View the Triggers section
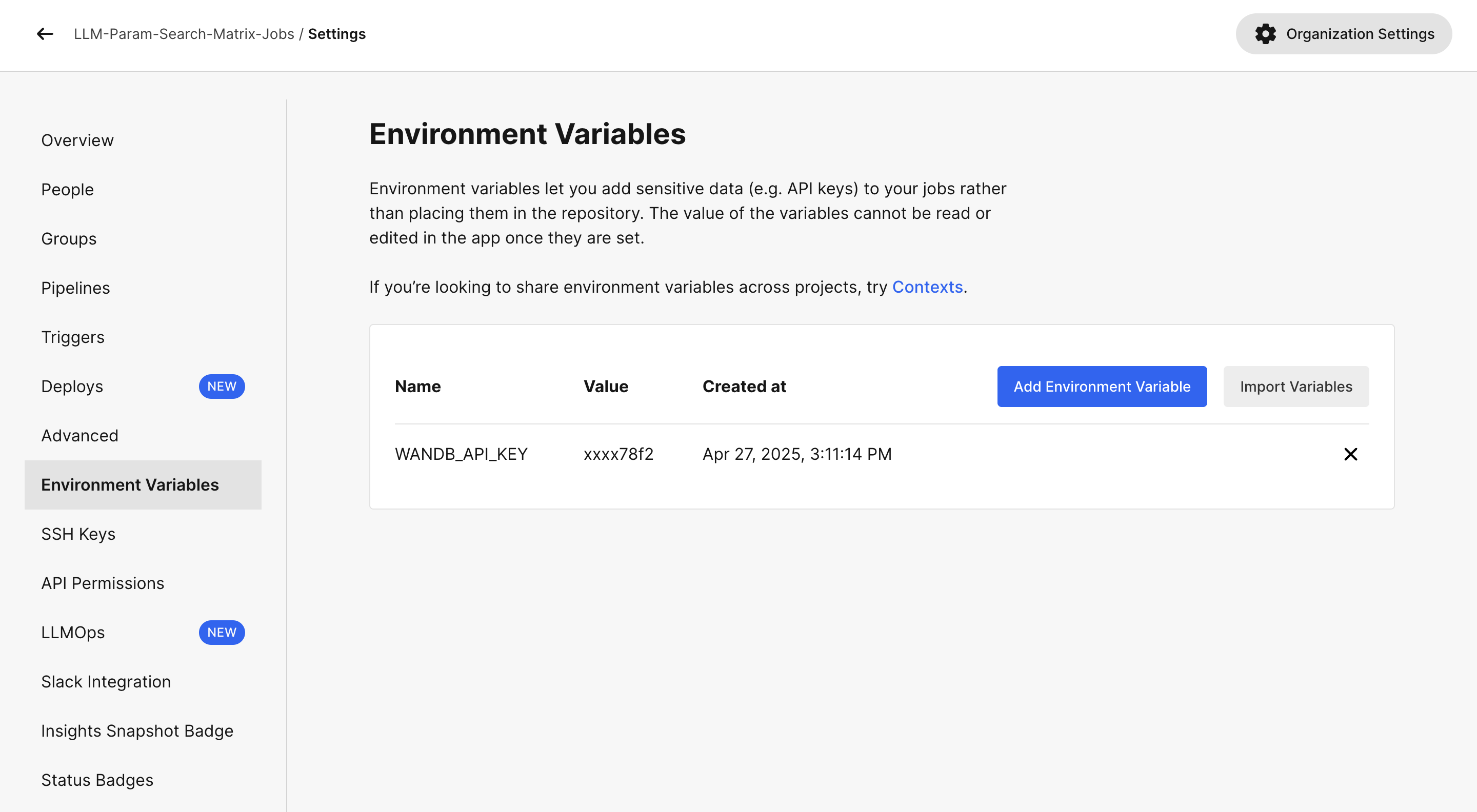Viewport: 1477px width, 812px height. (x=73, y=337)
